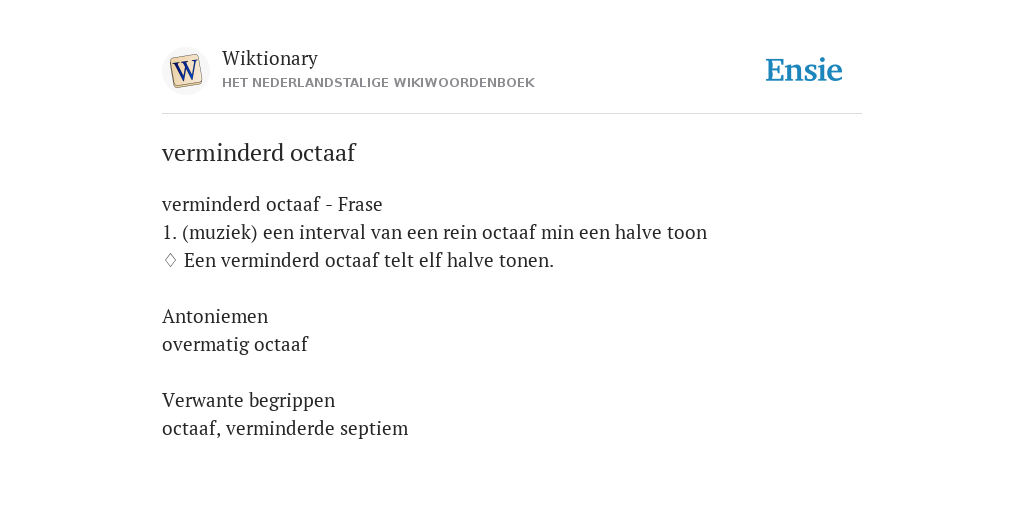Click the related term 'verminderde septiem'
This screenshot has height=512, width=1024.
pos(317,428)
